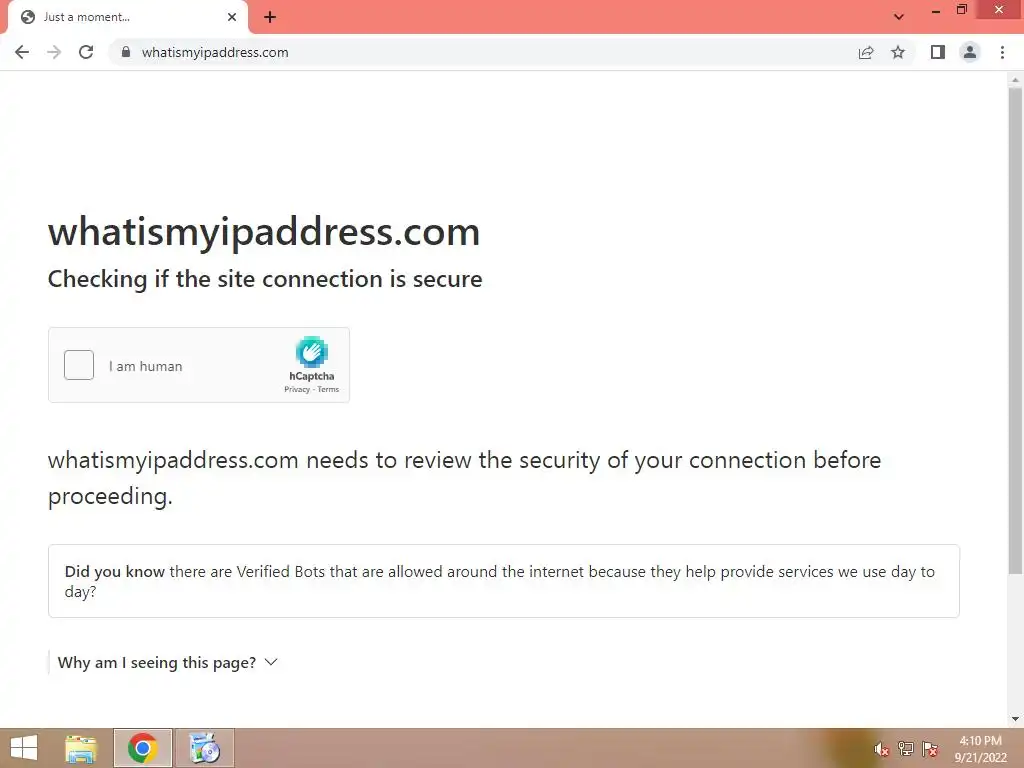Open the Chrome profile avatar menu
This screenshot has height=768, width=1024.
[970, 52]
